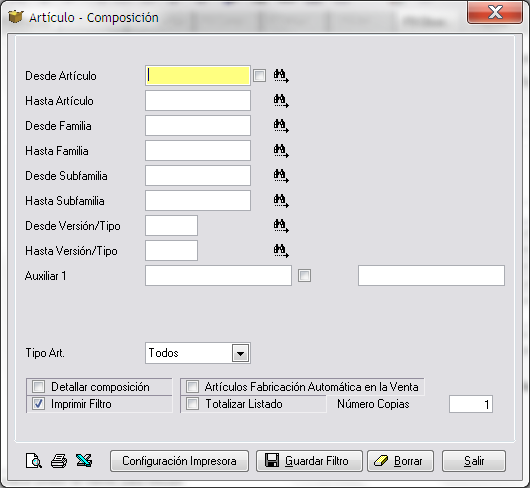Click the Borrar button
Screen dimensions: 530x488
click(400, 461)
